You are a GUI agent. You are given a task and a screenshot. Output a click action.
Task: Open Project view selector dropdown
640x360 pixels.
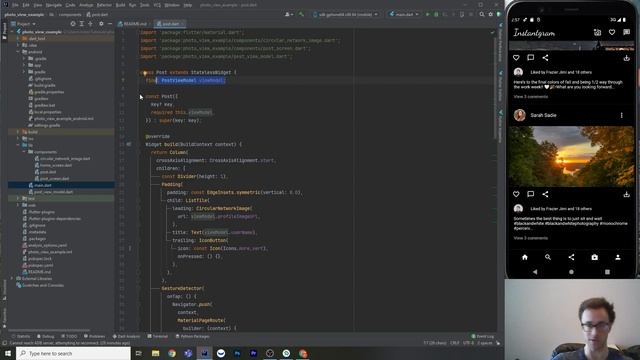click(23, 24)
